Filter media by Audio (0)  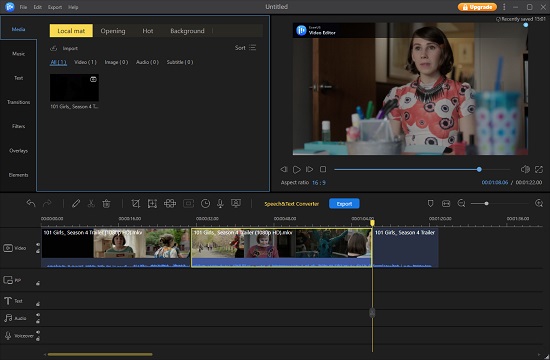tap(147, 62)
